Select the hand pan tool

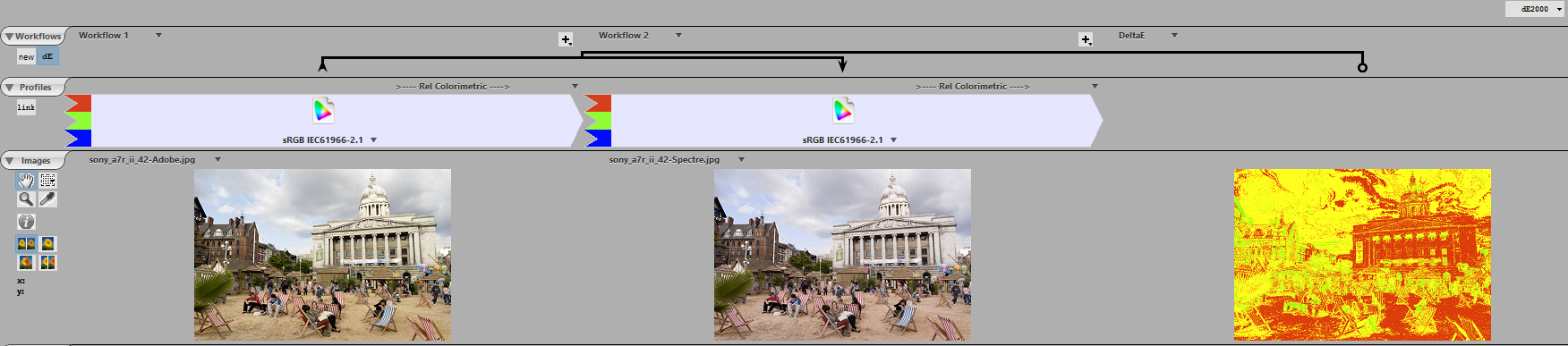pos(26,181)
